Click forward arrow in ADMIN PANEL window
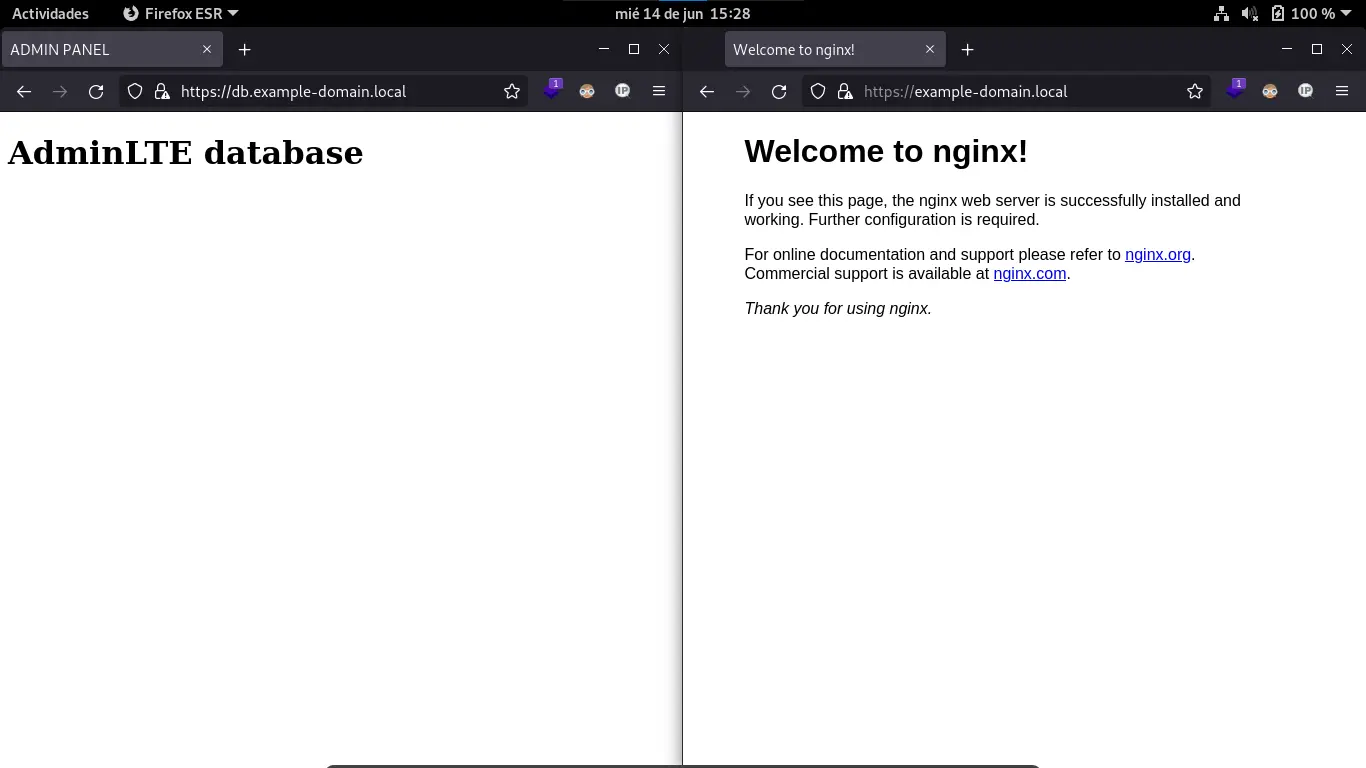The width and height of the screenshot is (1366, 768). (x=60, y=91)
